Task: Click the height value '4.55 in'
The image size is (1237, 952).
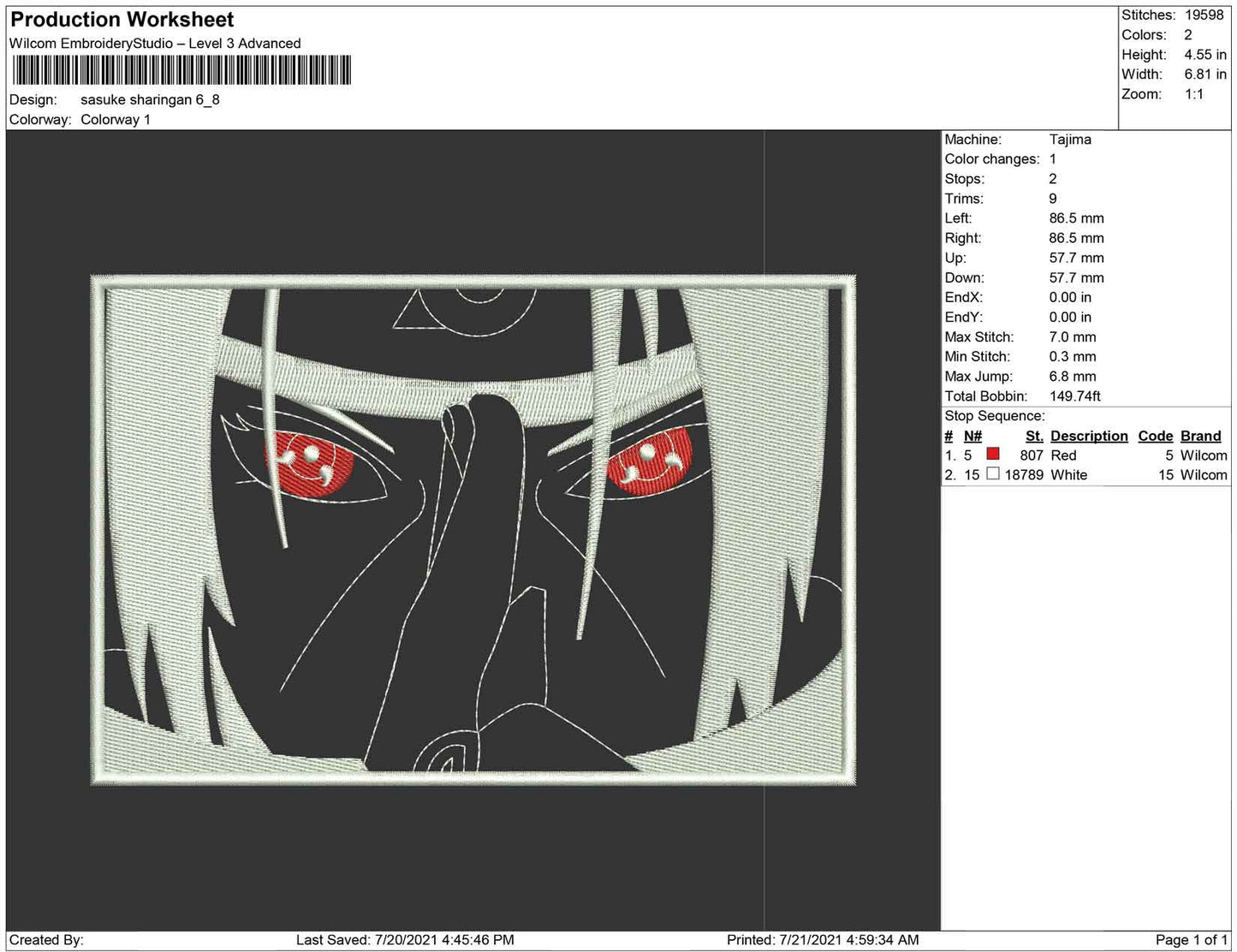Action: (1205, 55)
